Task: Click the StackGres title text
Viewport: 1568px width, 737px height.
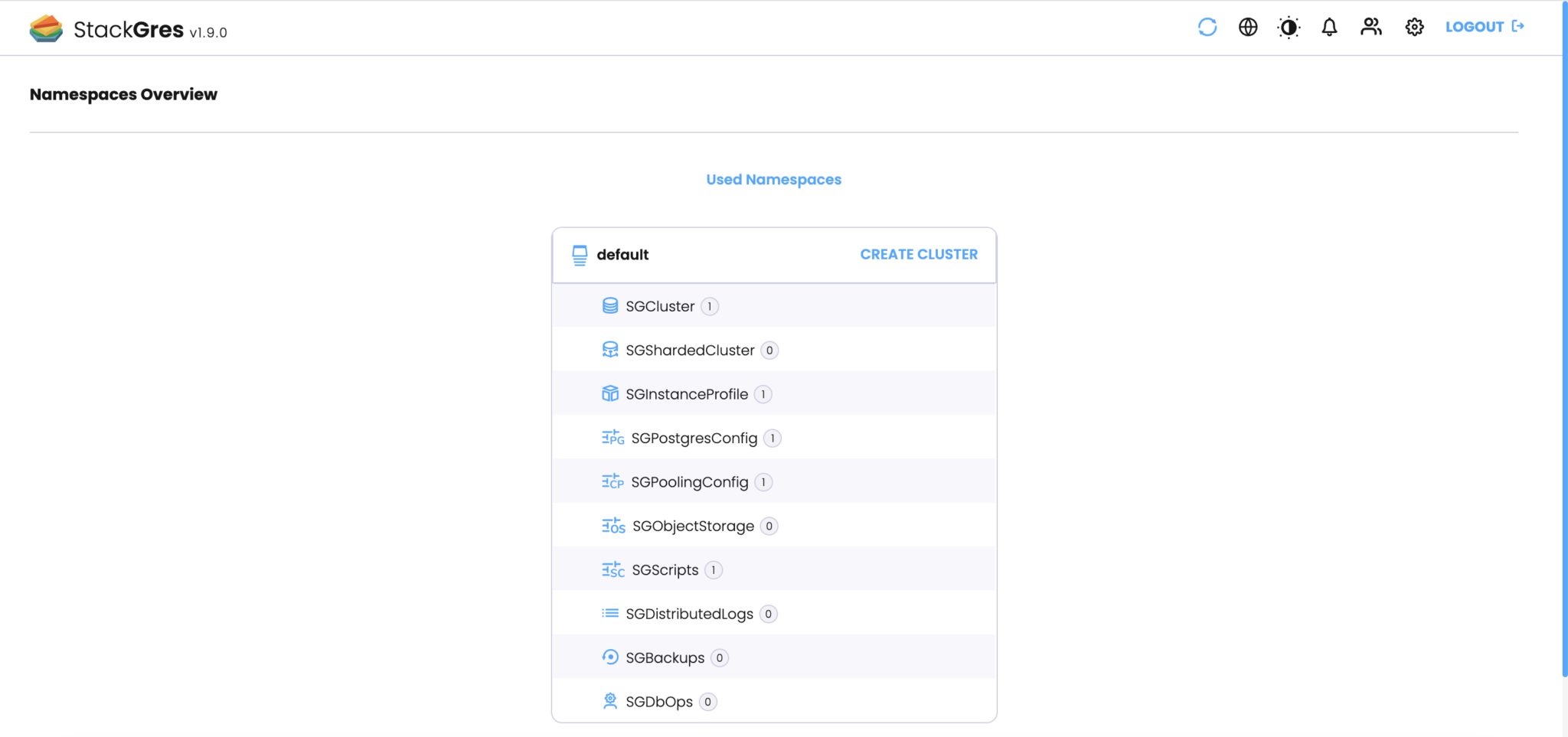Action: pos(129,29)
